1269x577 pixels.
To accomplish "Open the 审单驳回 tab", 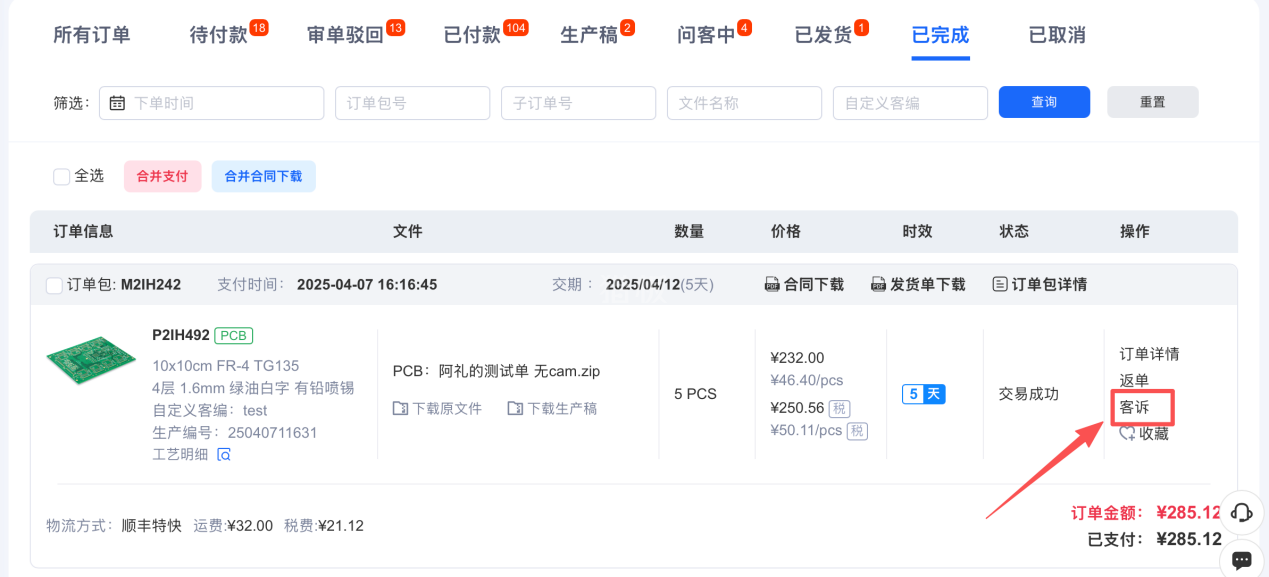I will (345, 33).
